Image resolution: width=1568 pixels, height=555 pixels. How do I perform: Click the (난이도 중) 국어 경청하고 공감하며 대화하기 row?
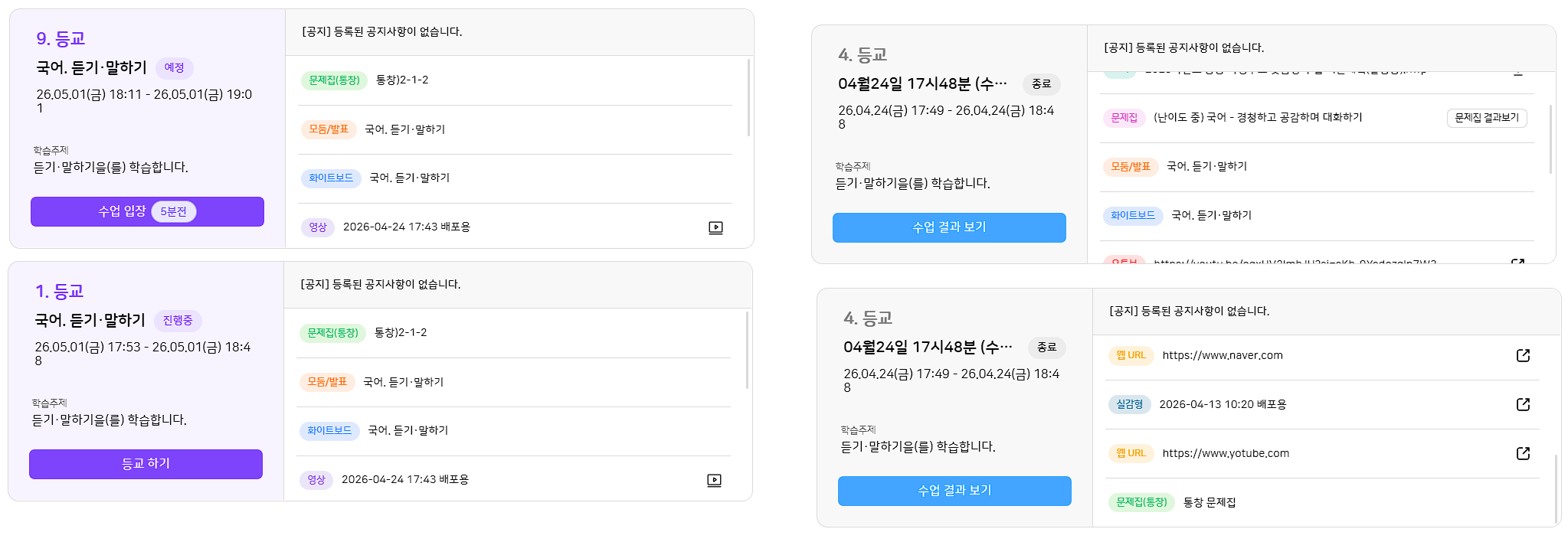click(x=1317, y=118)
